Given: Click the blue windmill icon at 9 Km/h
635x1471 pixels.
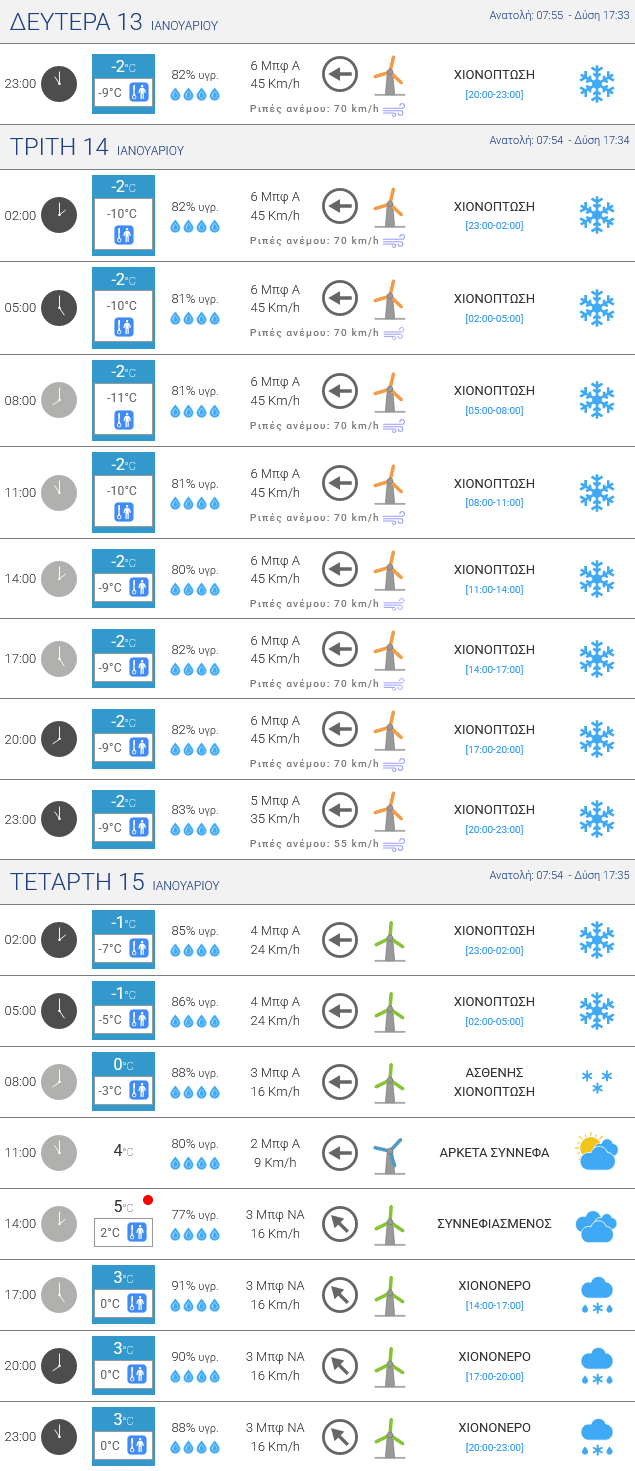Looking at the screenshot, I should [x=389, y=1154].
